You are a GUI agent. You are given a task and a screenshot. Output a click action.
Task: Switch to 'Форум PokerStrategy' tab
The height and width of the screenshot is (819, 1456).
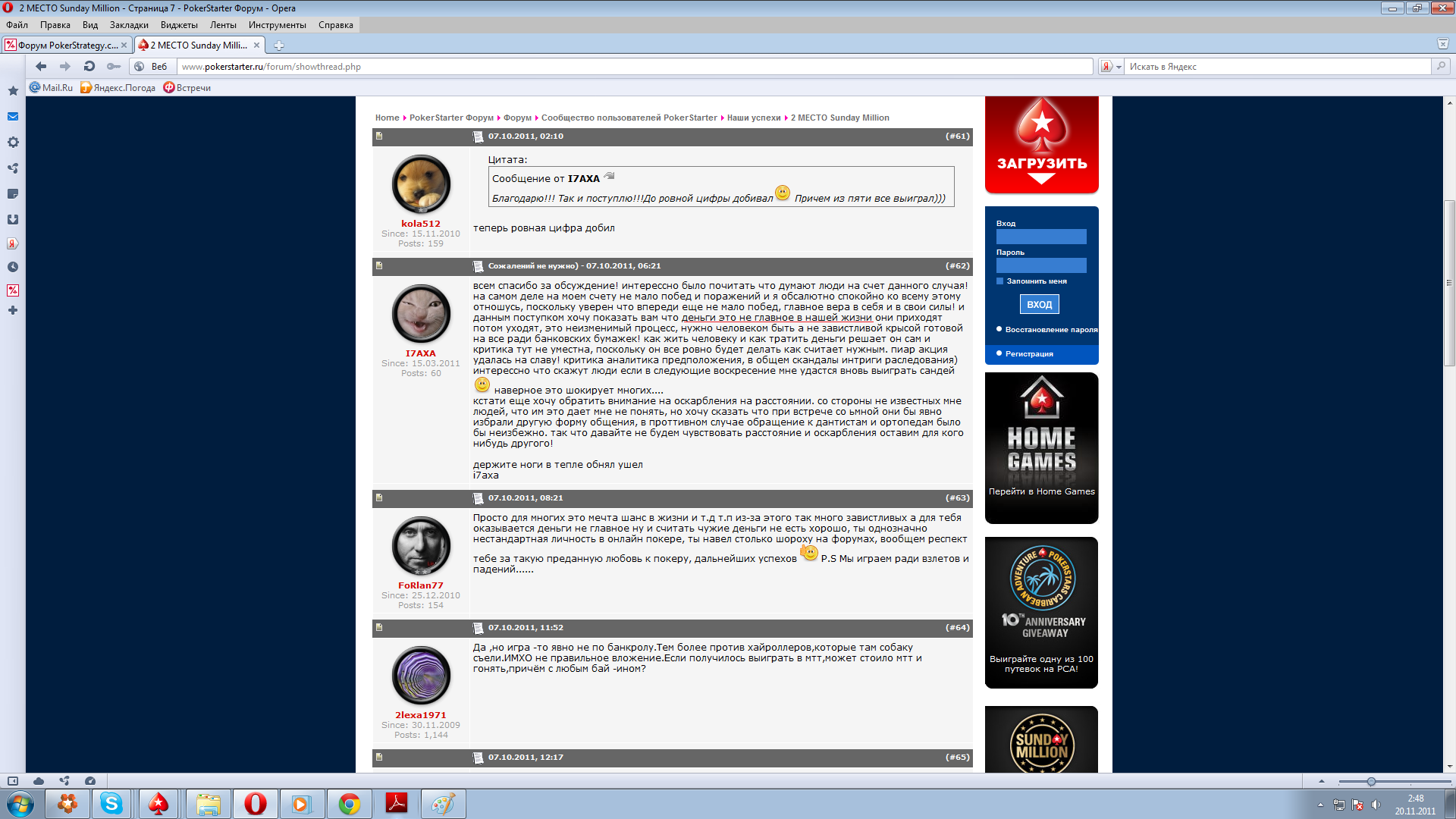tap(67, 45)
